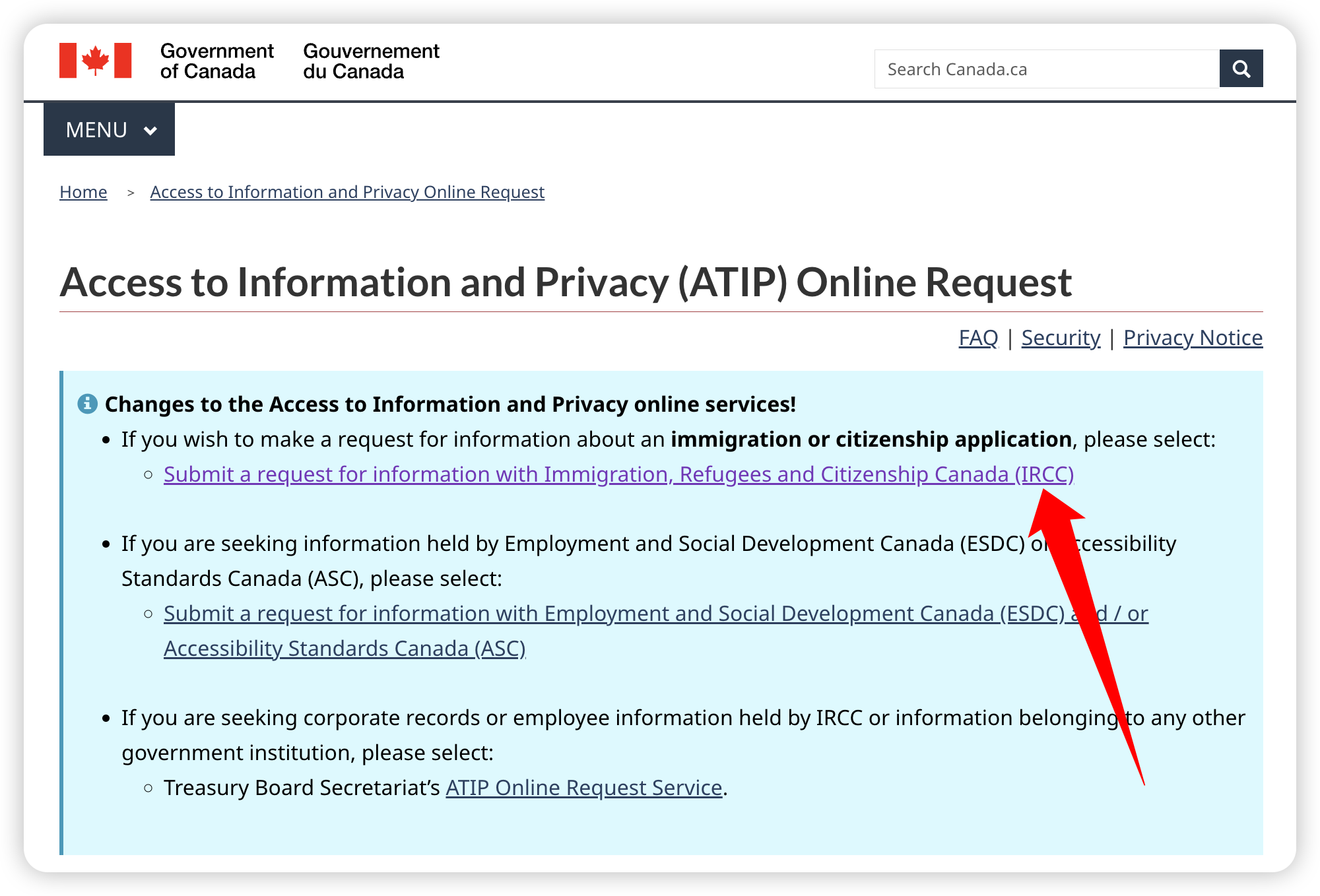This screenshot has width=1320, height=896.
Task: Click the Canada flag logo
Action: (x=96, y=61)
